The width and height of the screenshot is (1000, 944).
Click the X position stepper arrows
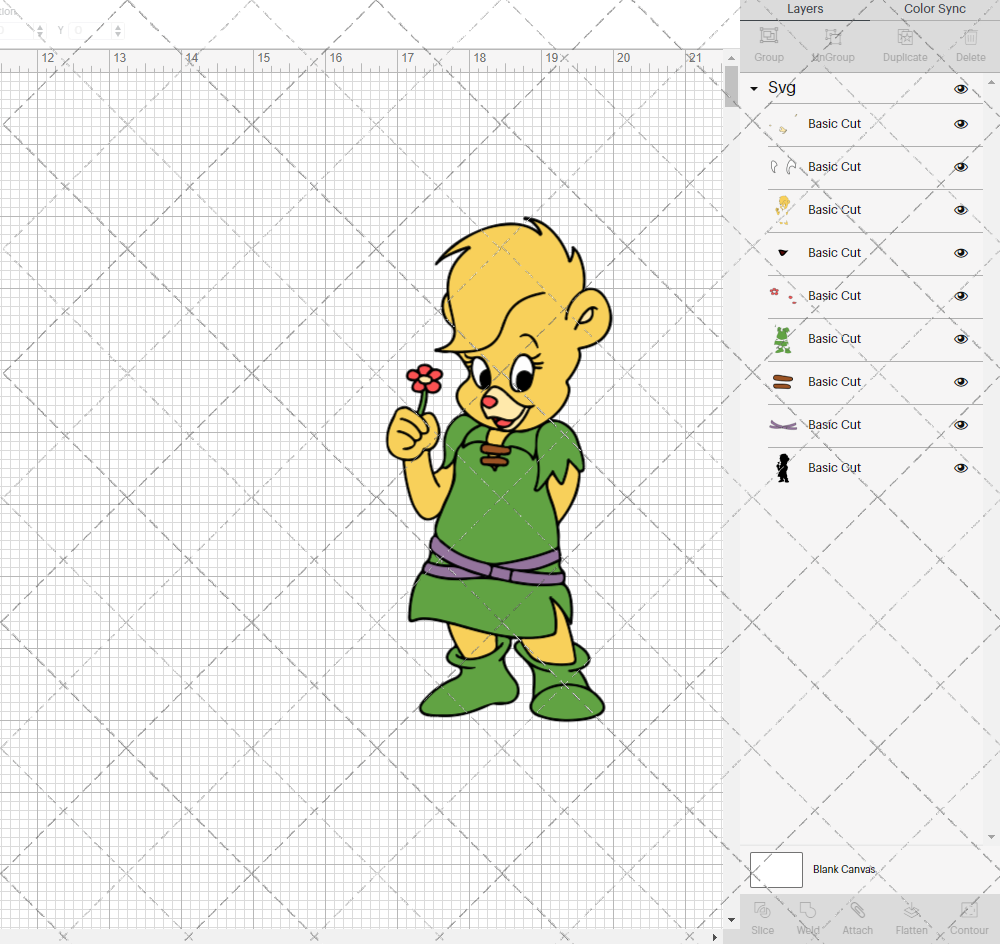click(x=40, y=31)
